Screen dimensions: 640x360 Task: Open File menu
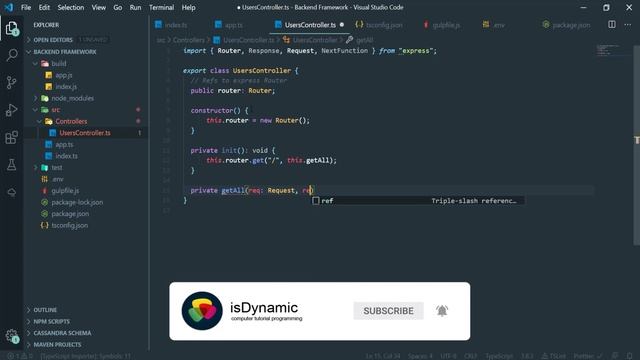pos(26,7)
